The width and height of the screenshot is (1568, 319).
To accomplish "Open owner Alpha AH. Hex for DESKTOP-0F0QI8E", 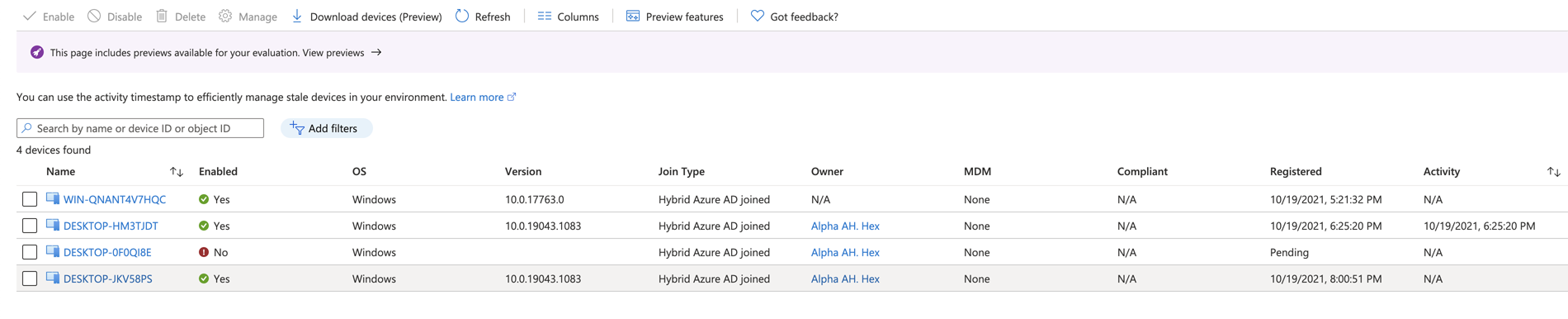I will (x=845, y=252).
